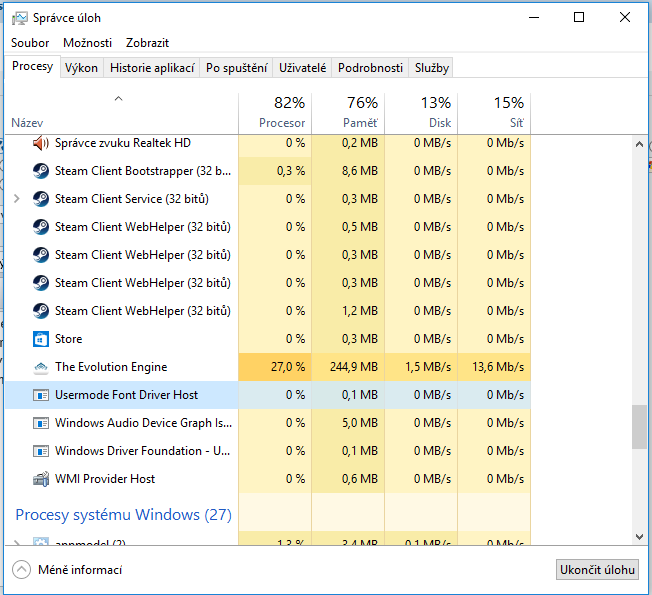The width and height of the screenshot is (652, 595).
Task: Collapse the Název column sort arrow
Action: pyautogui.click(x=118, y=99)
